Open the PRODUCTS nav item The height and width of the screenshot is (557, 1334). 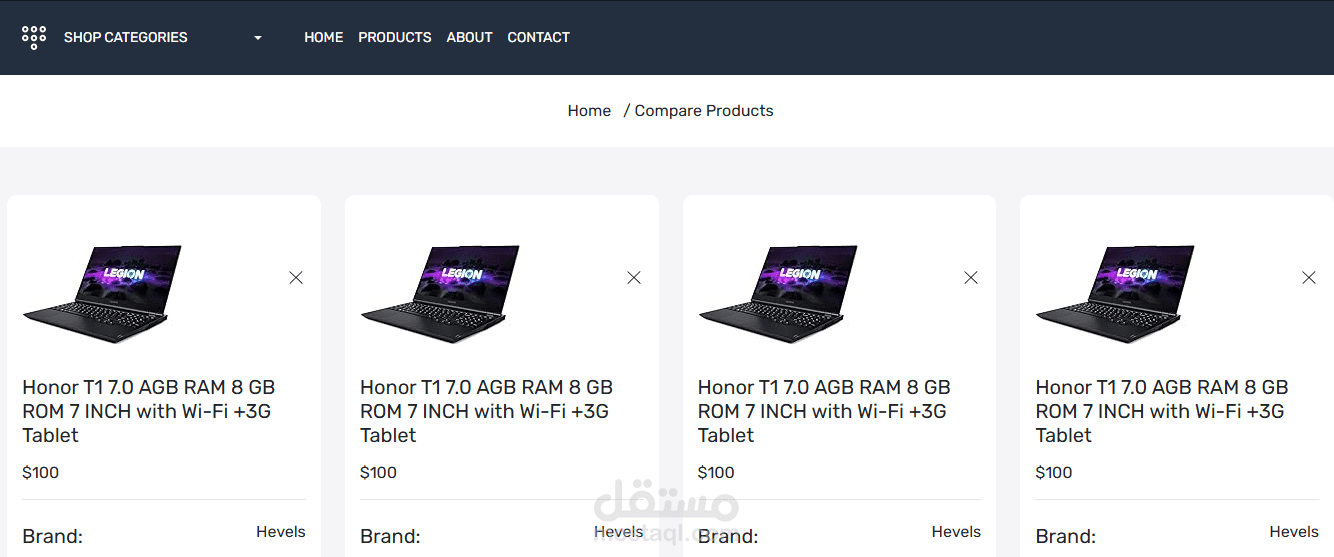point(395,37)
